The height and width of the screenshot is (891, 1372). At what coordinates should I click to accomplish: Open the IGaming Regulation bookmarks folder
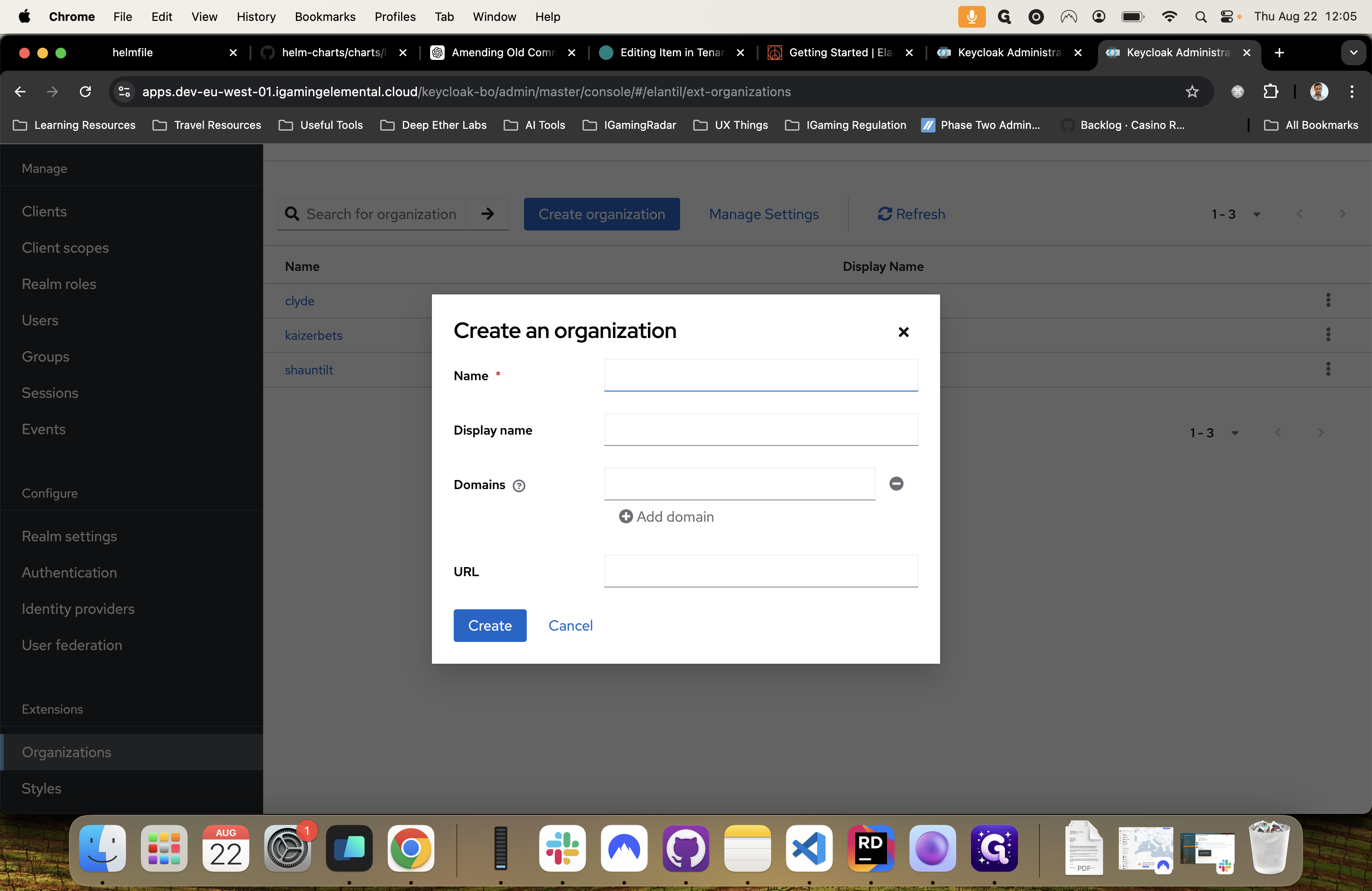tap(845, 125)
